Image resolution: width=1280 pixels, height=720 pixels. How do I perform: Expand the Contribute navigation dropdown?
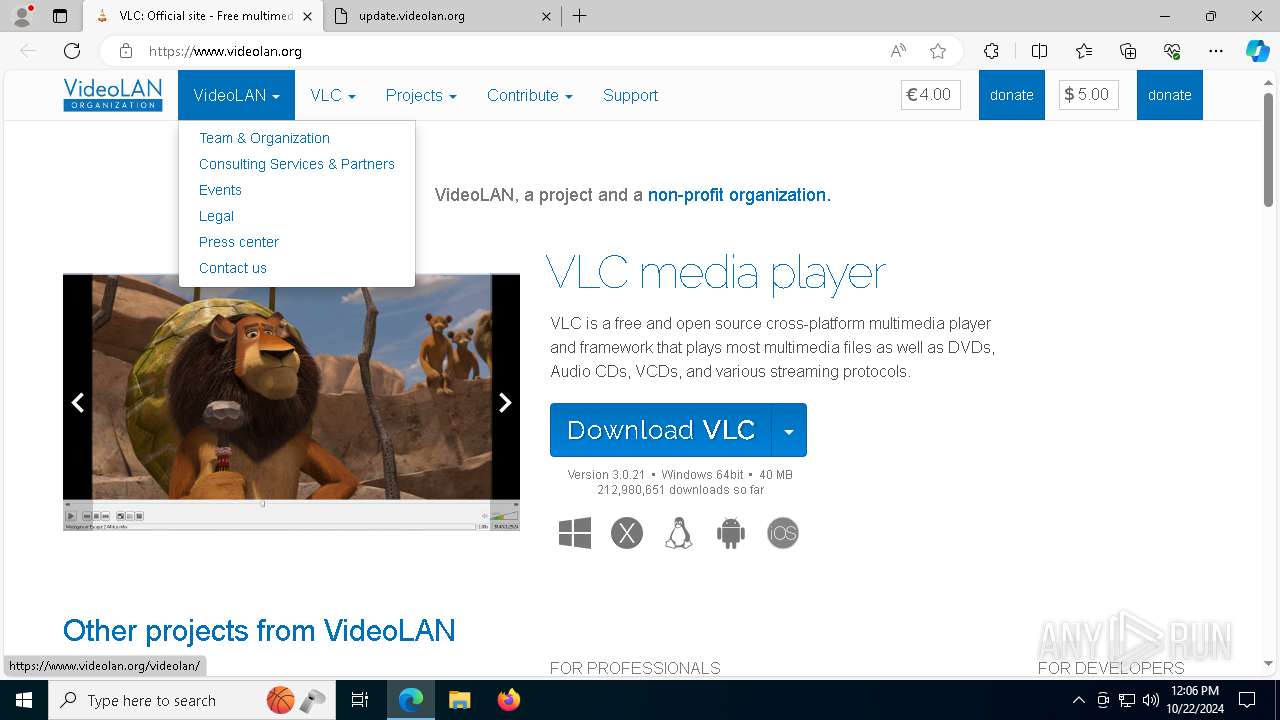tap(530, 95)
